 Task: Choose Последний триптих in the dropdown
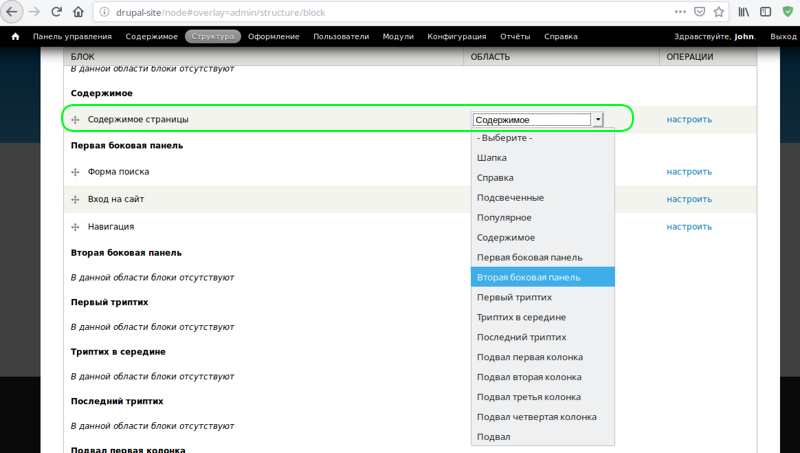pos(543,337)
